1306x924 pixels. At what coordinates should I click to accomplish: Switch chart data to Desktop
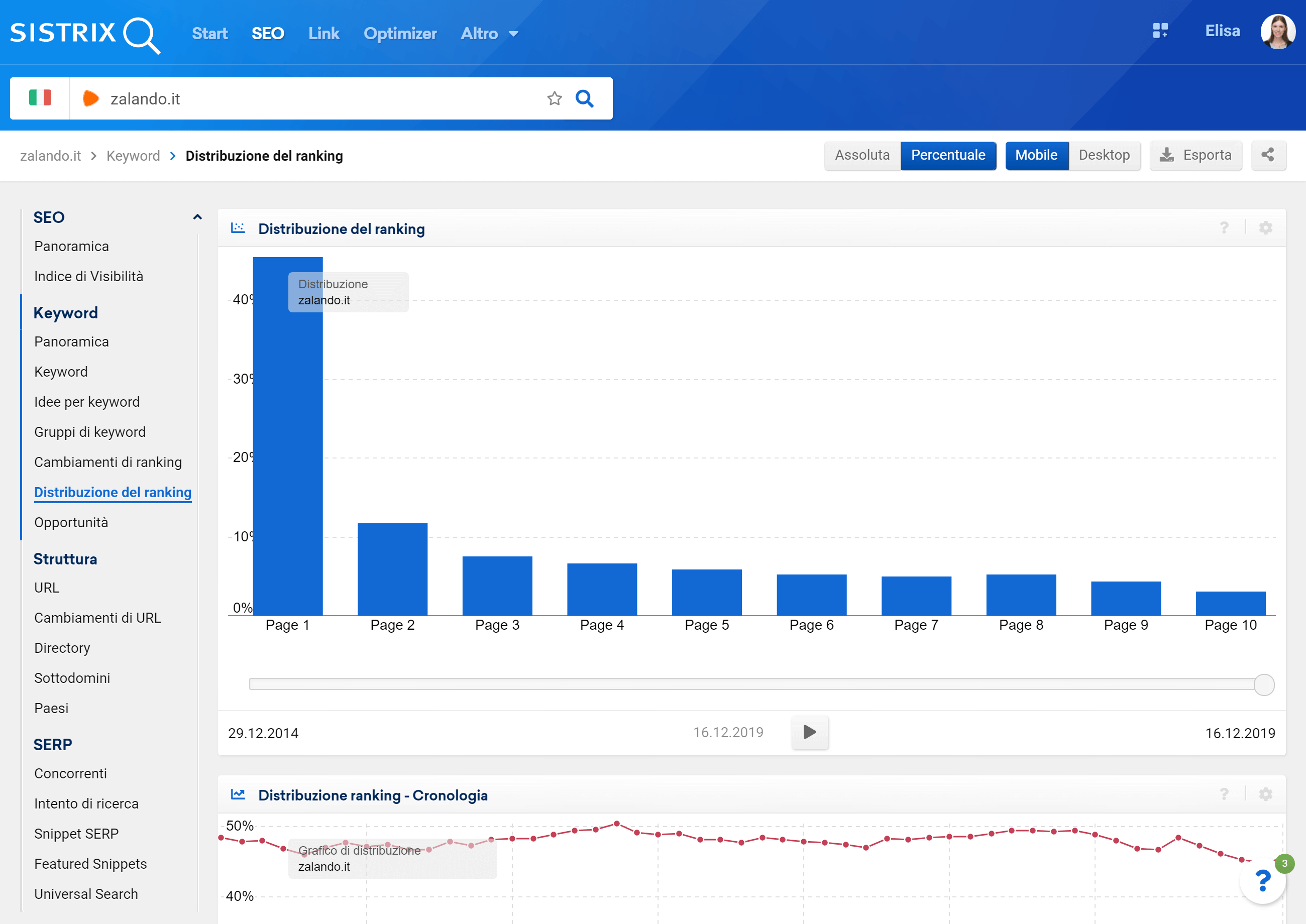1104,155
